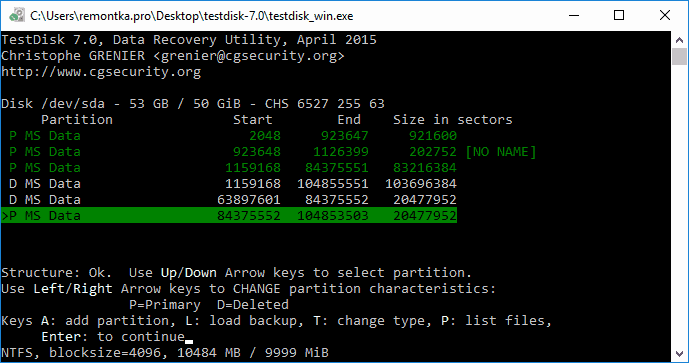
Task: Click the scrollbar up arrow
Action: (679, 40)
